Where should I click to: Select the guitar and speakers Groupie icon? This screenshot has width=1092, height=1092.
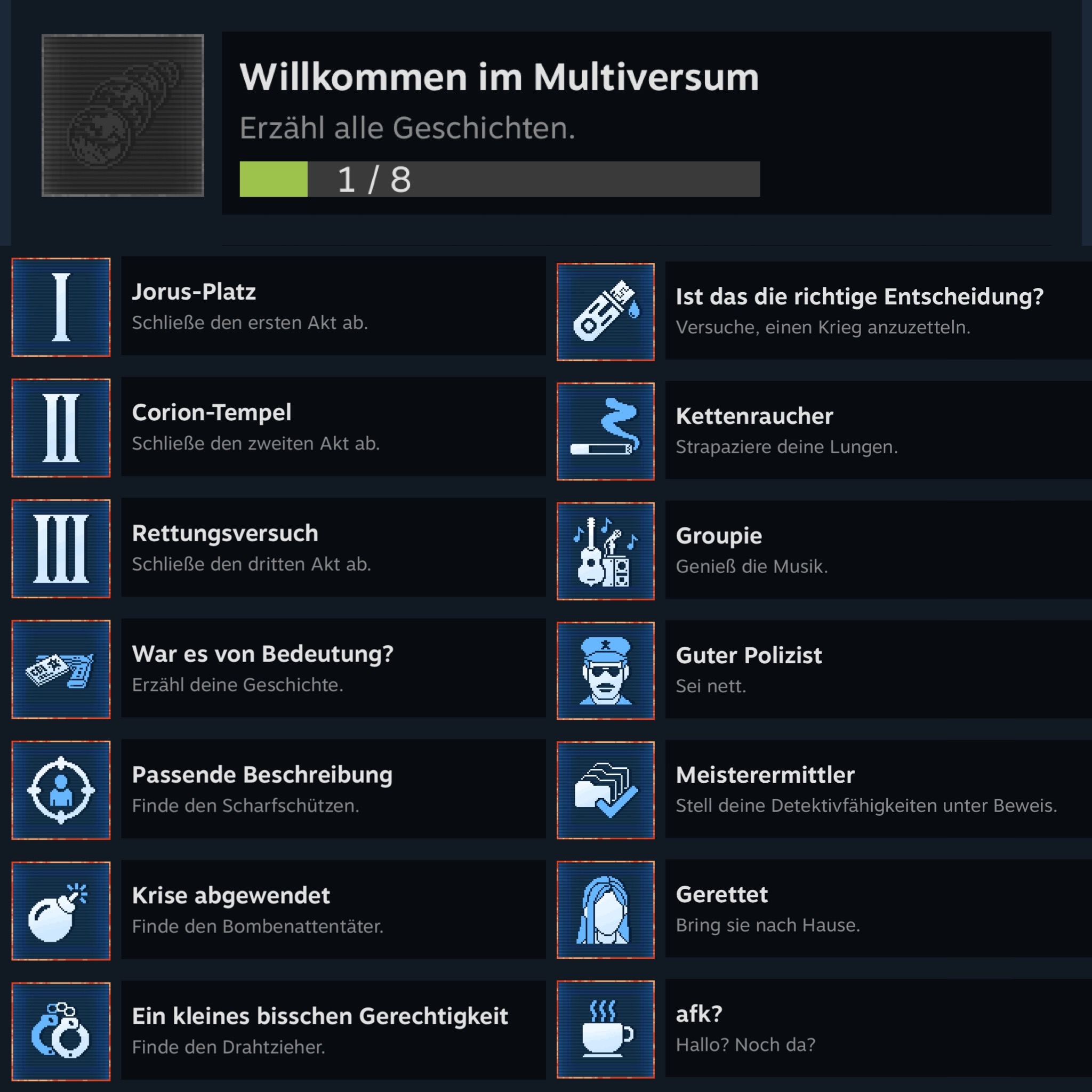point(605,550)
